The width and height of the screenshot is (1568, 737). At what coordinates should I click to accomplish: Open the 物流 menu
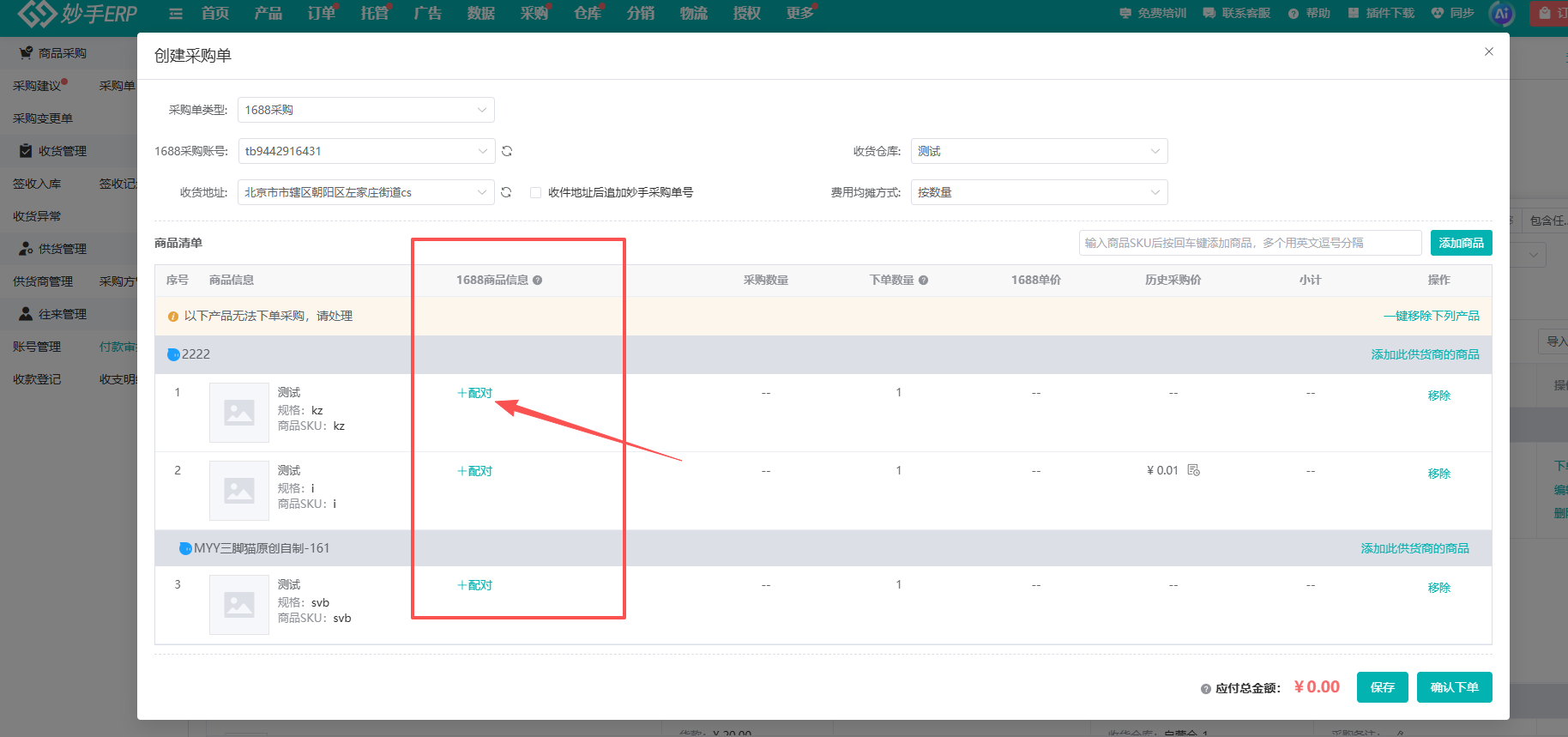coord(694,14)
